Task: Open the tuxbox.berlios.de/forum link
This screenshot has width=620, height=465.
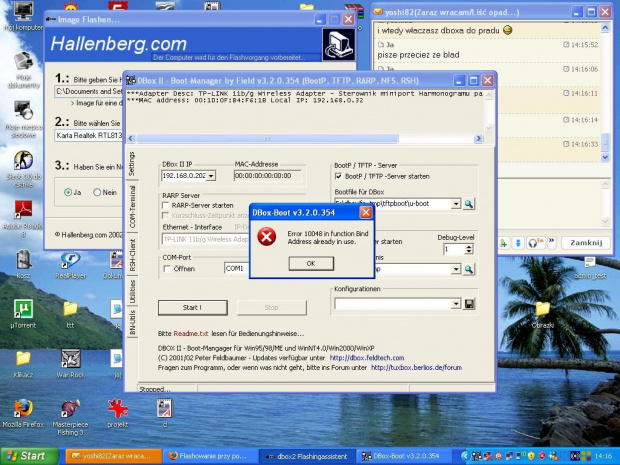Action: pos(416,368)
